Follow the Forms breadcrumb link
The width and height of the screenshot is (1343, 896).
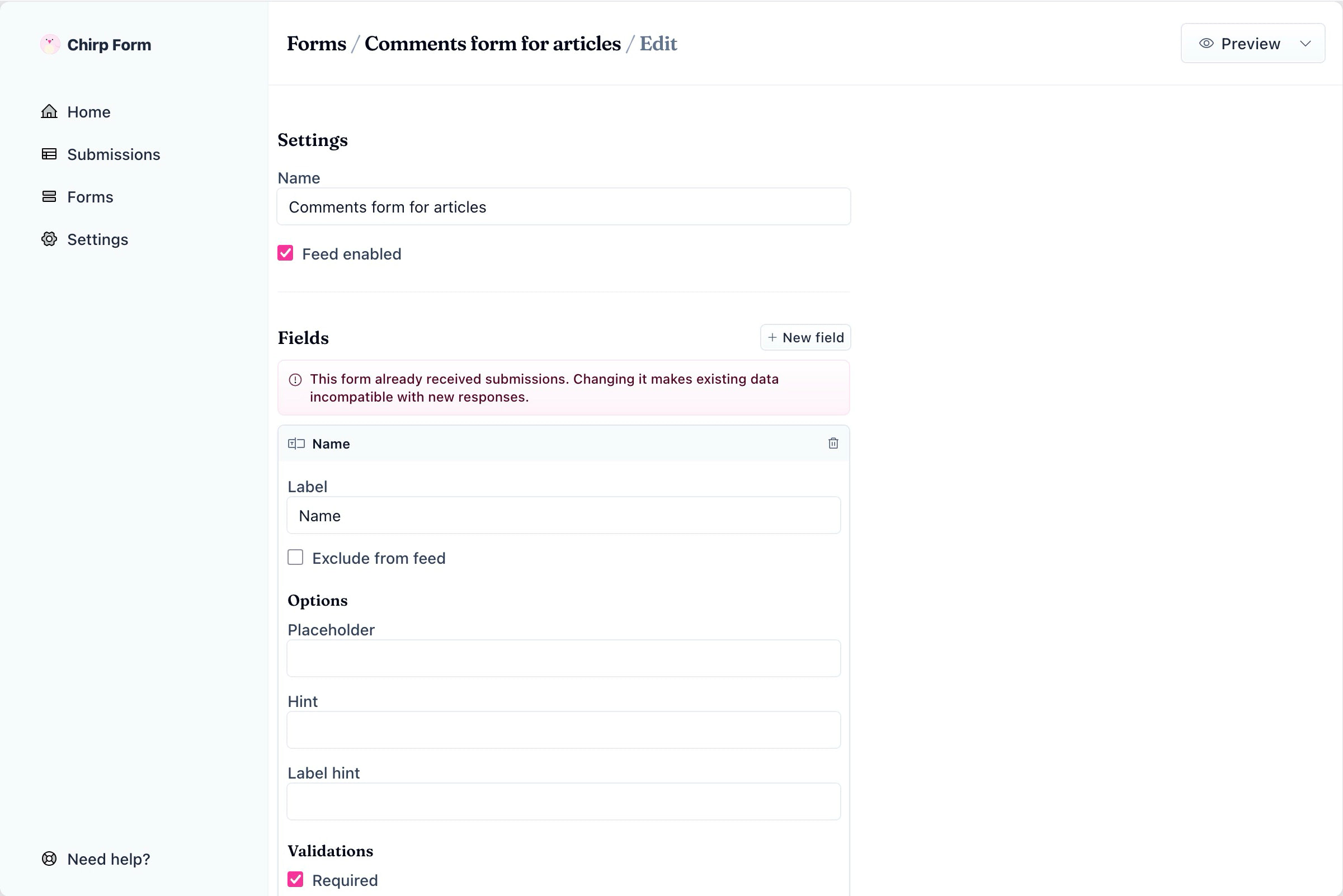[x=316, y=44]
